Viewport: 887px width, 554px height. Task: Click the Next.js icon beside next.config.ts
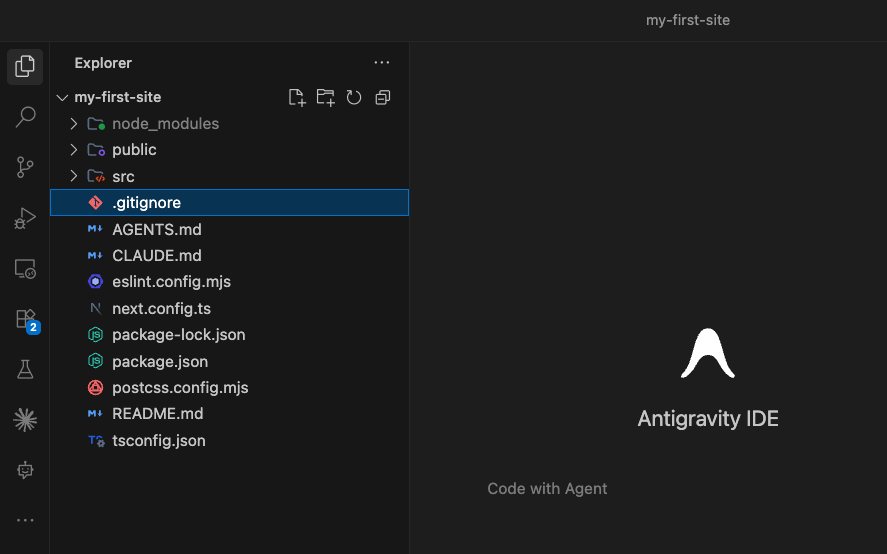pos(96,308)
